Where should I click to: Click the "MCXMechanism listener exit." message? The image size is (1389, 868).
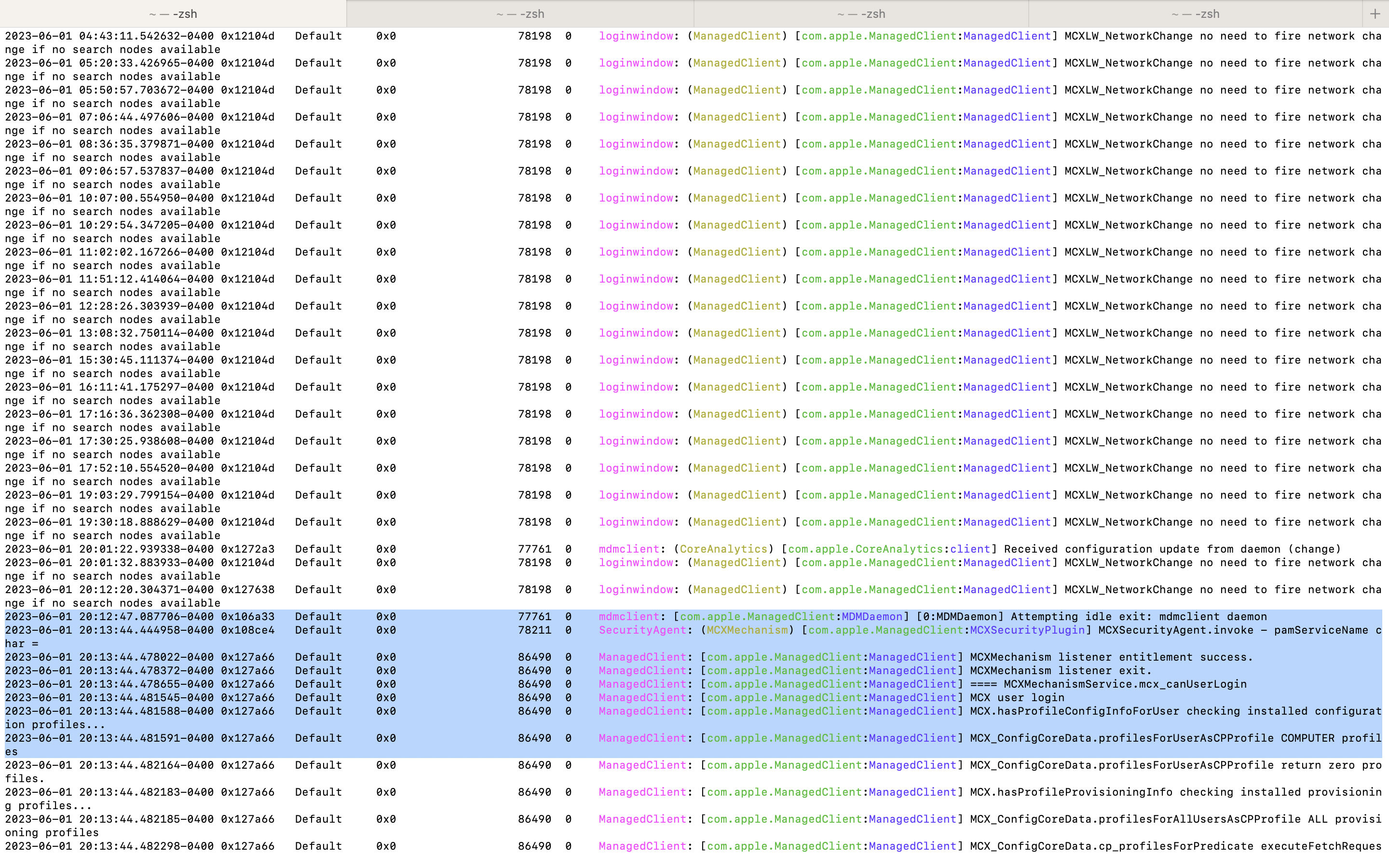tap(1061, 671)
